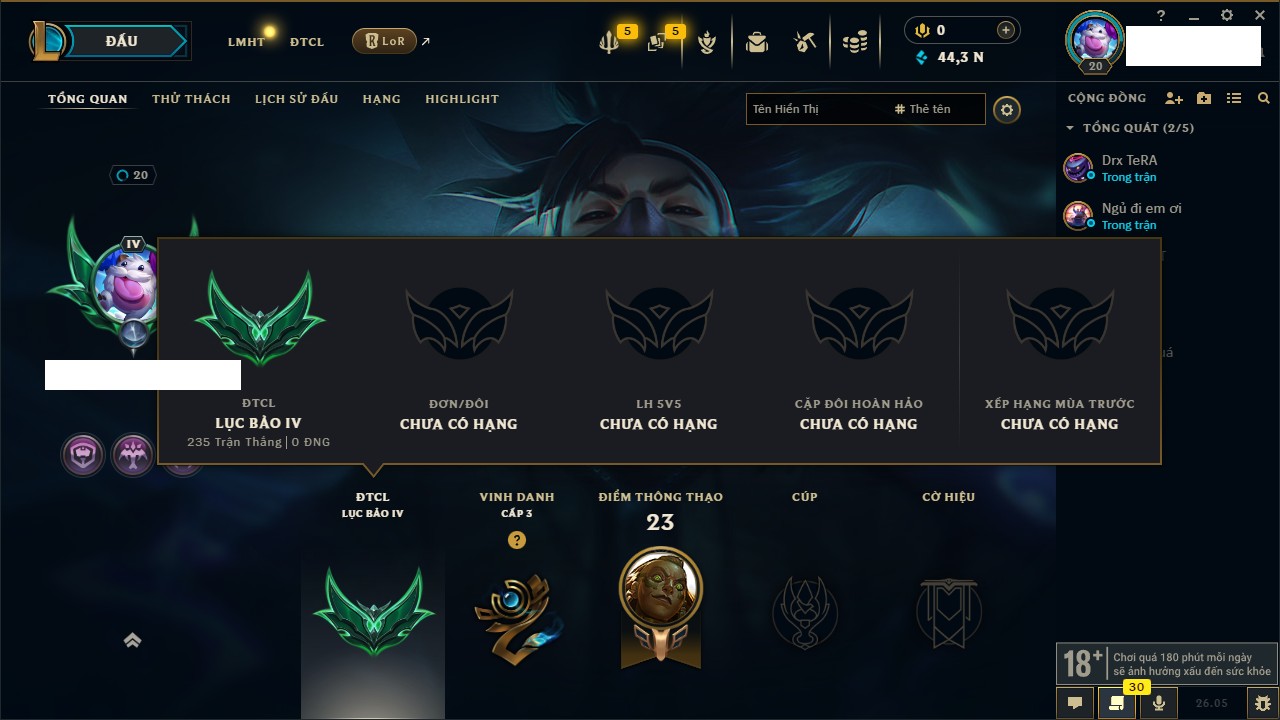
Task: Switch to the THỬ THÁCH tab
Action: tap(191, 99)
